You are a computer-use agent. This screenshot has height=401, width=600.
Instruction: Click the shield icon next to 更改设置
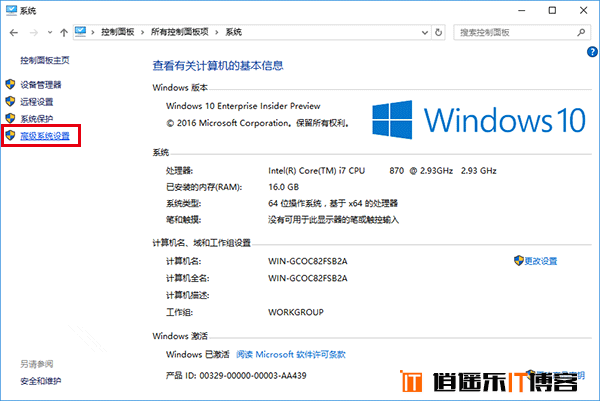coord(518,261)
